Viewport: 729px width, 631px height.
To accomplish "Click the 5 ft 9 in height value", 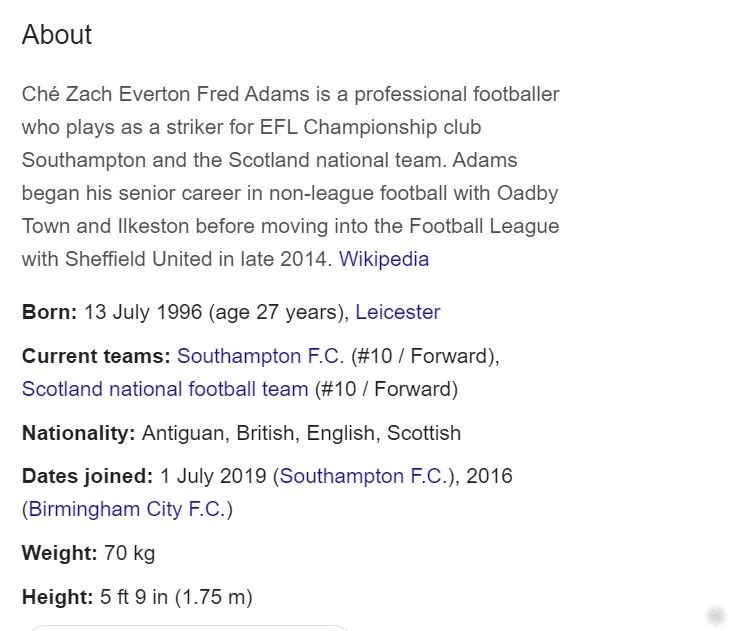I will pos(136,598).
